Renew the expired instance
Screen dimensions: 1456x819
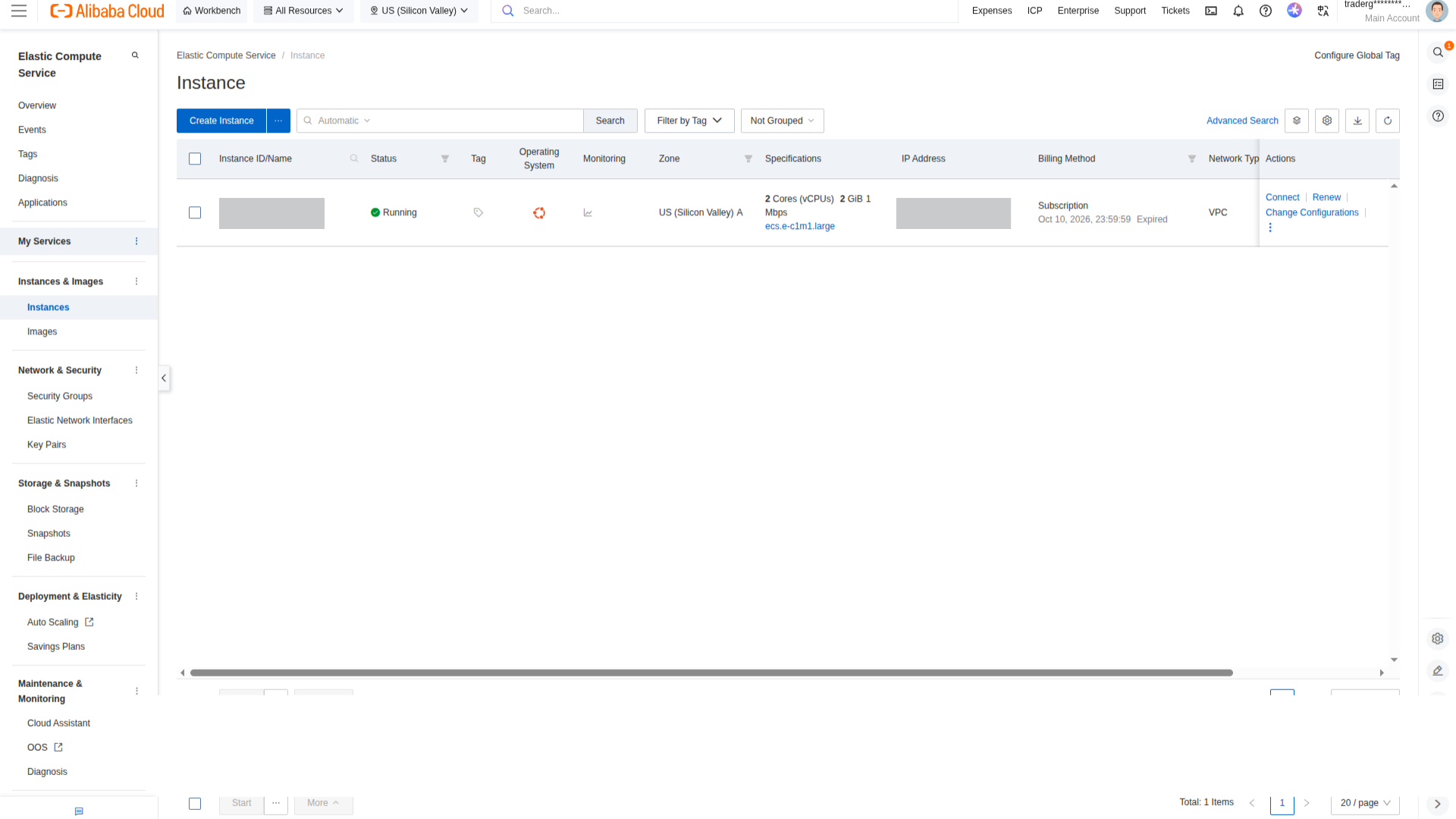(1326, 197)
